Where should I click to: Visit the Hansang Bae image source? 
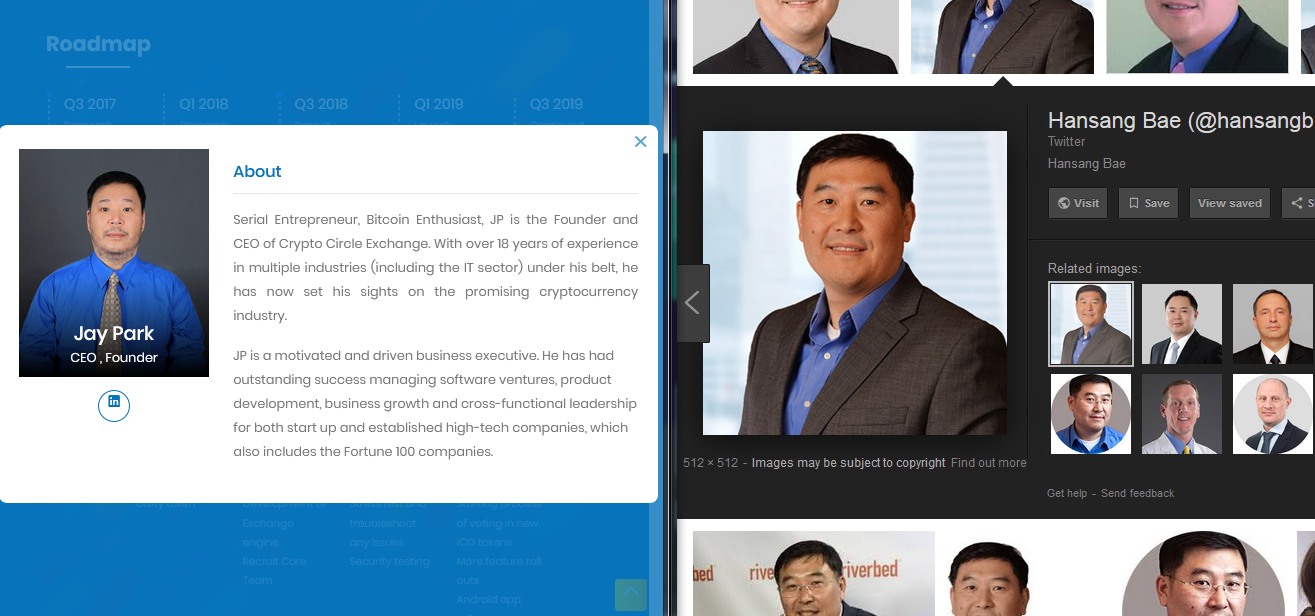click(1078, 203)
